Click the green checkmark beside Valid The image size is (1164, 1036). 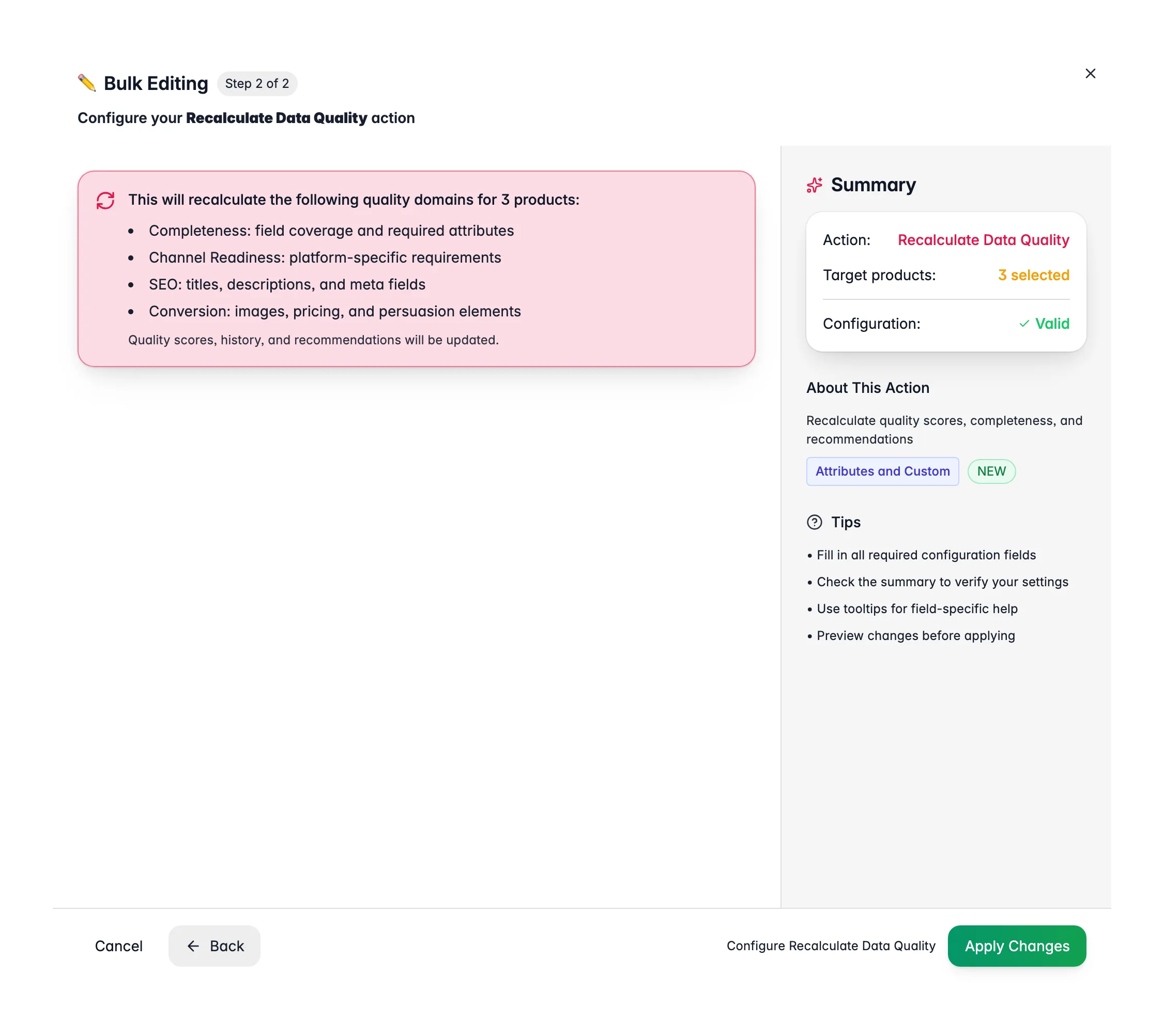[x=1024, y=324]
